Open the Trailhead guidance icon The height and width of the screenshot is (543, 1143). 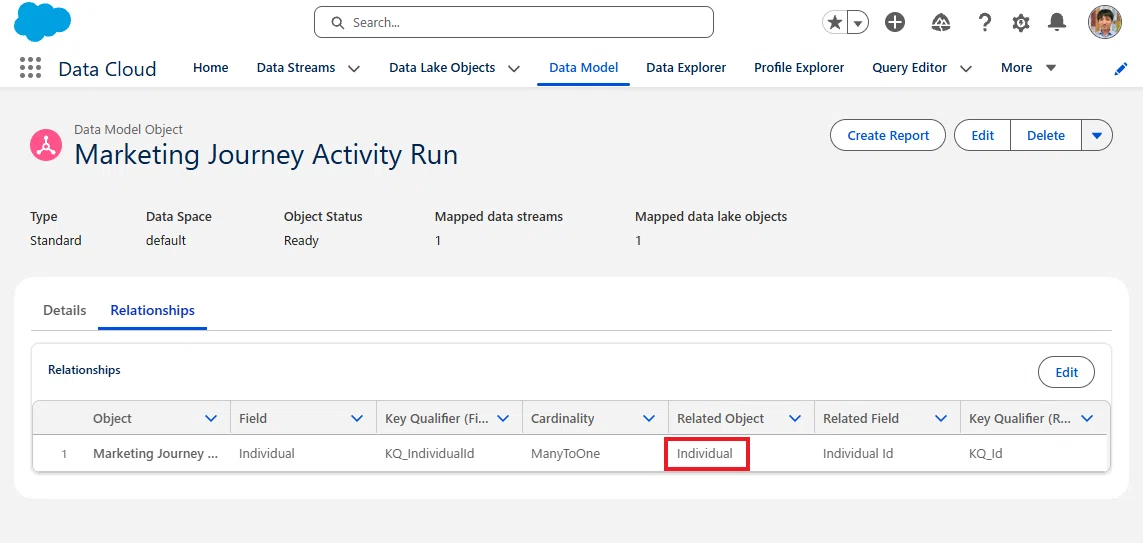pyautogui.click(x=941, y=23)
